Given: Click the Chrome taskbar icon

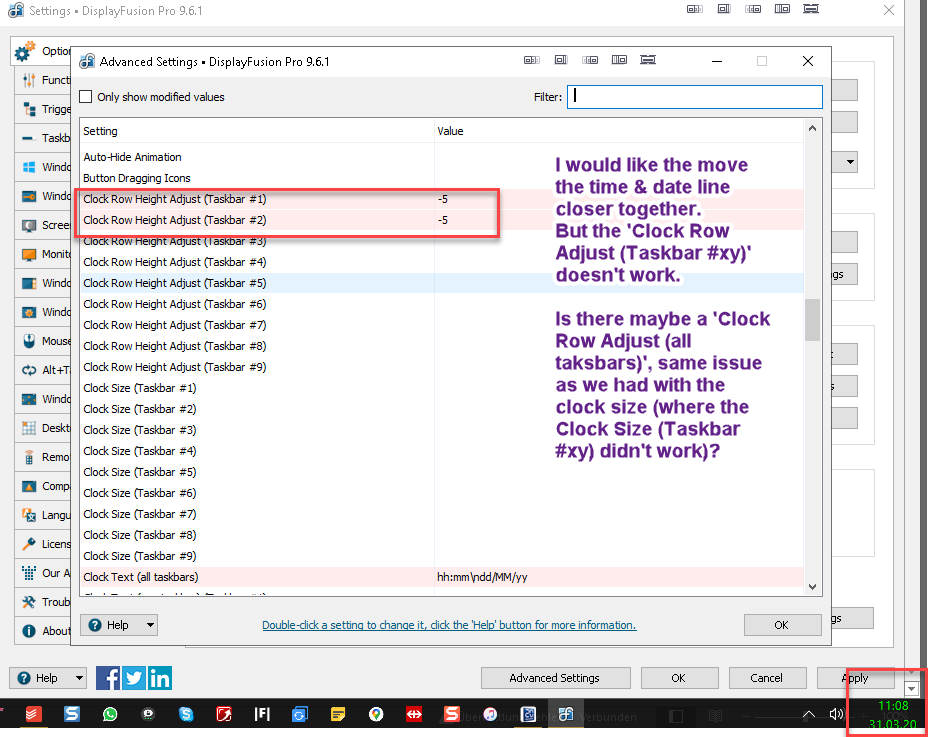Looking at the screenshot, I should click(376, 715).
